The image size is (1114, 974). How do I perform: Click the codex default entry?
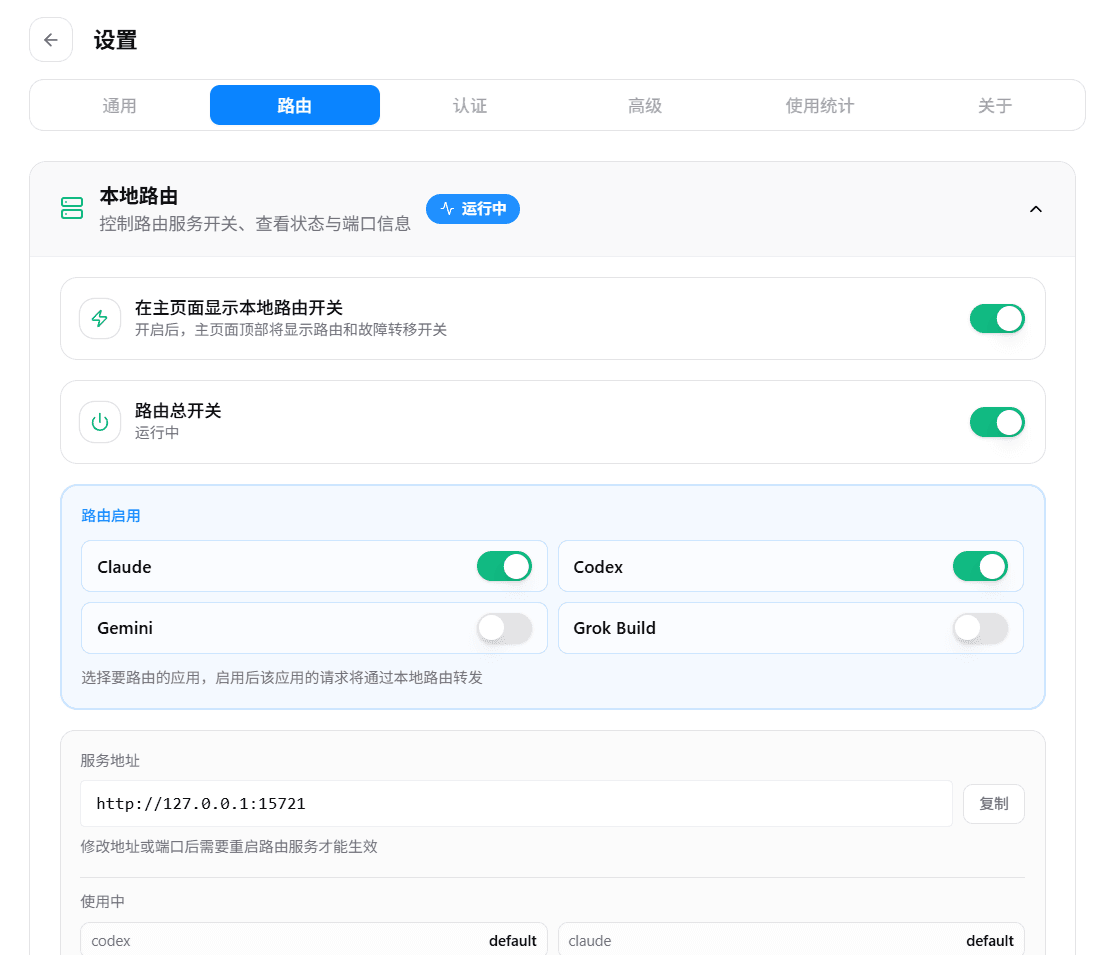314,940
